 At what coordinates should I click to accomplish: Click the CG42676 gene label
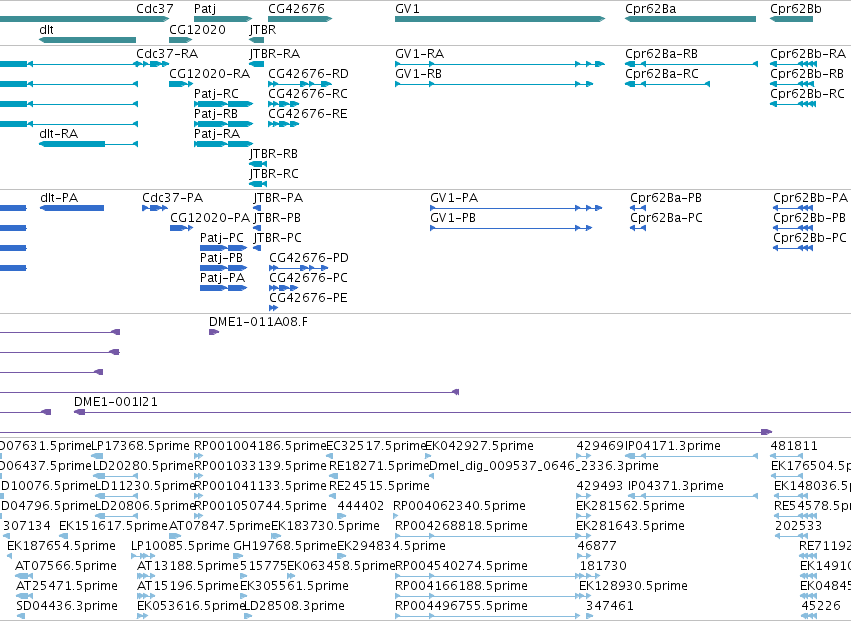point(296,9)
